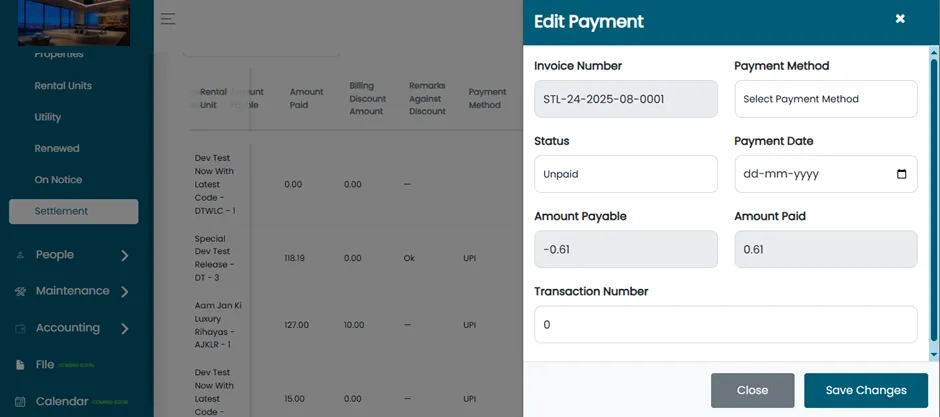The image size is (940, 417).
Task: Open On Notice in sidebar
Action: click(x=58, y=180)
